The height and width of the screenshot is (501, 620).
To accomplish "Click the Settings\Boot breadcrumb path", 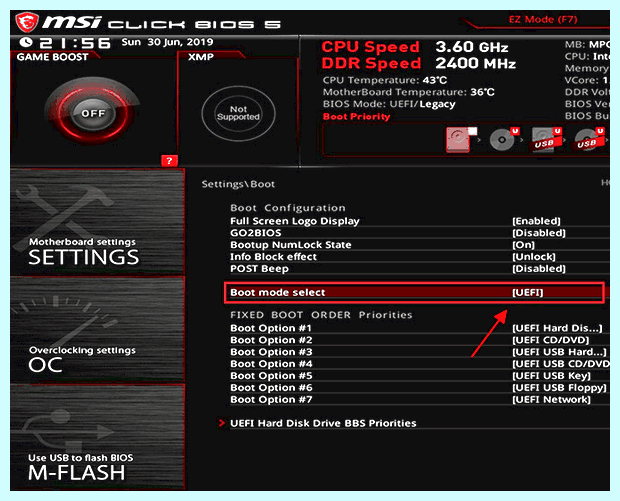I will coord(238,184).
